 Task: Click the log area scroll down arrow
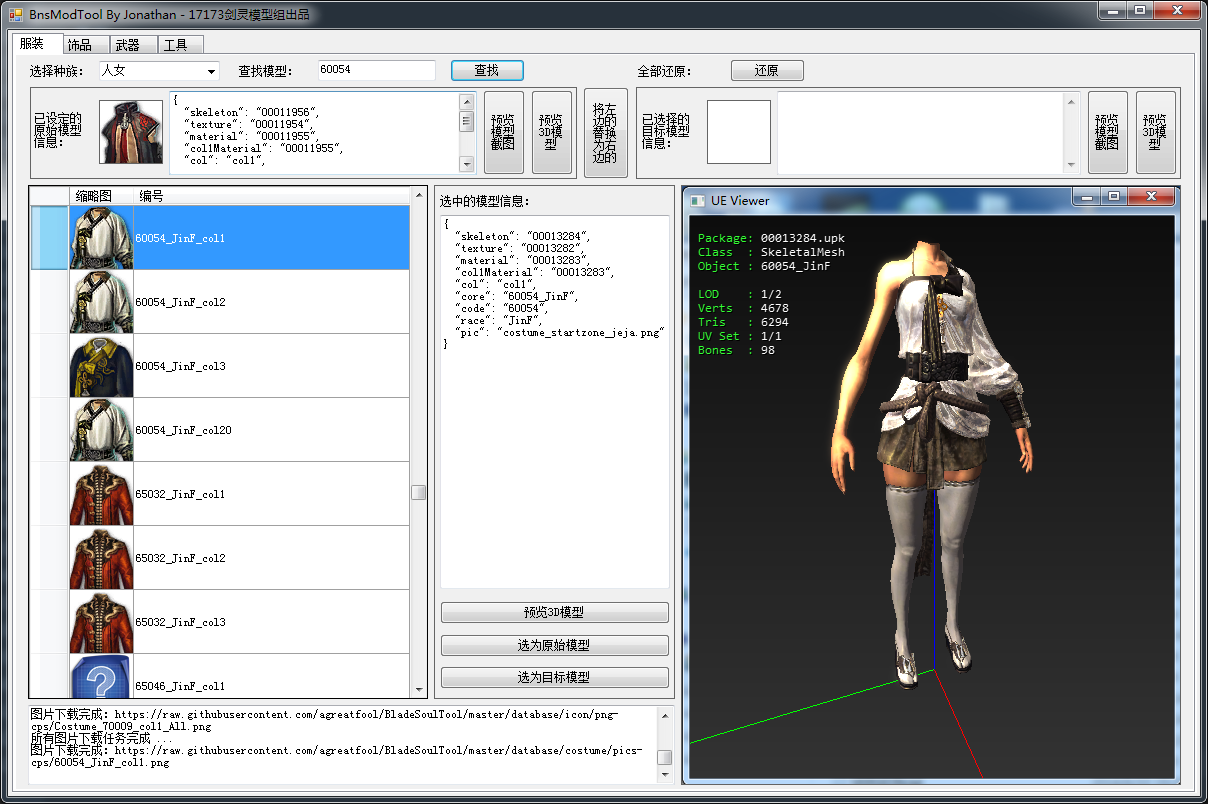click(665, 775)
